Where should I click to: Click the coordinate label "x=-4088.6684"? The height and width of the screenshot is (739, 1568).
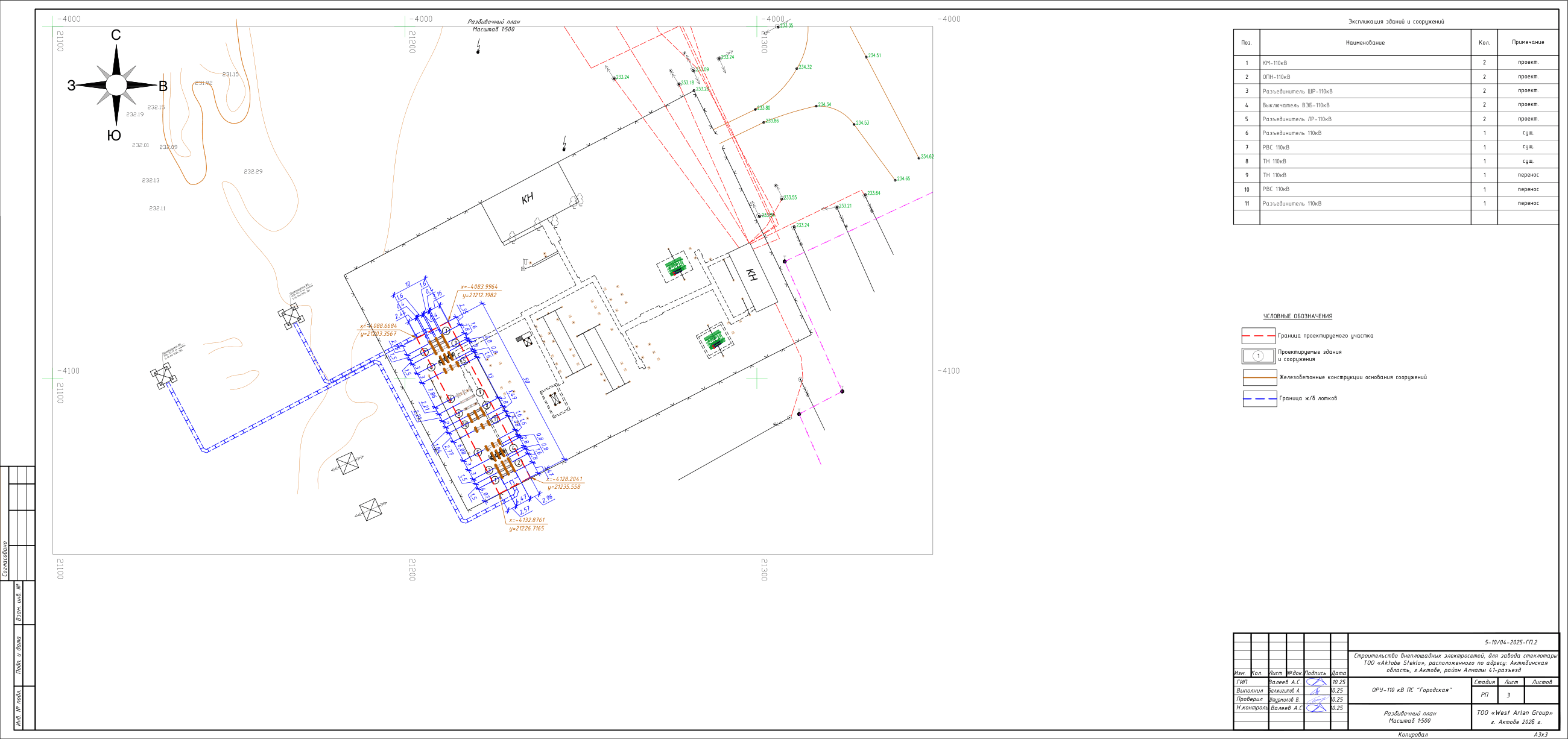click(x=378, y=326)
